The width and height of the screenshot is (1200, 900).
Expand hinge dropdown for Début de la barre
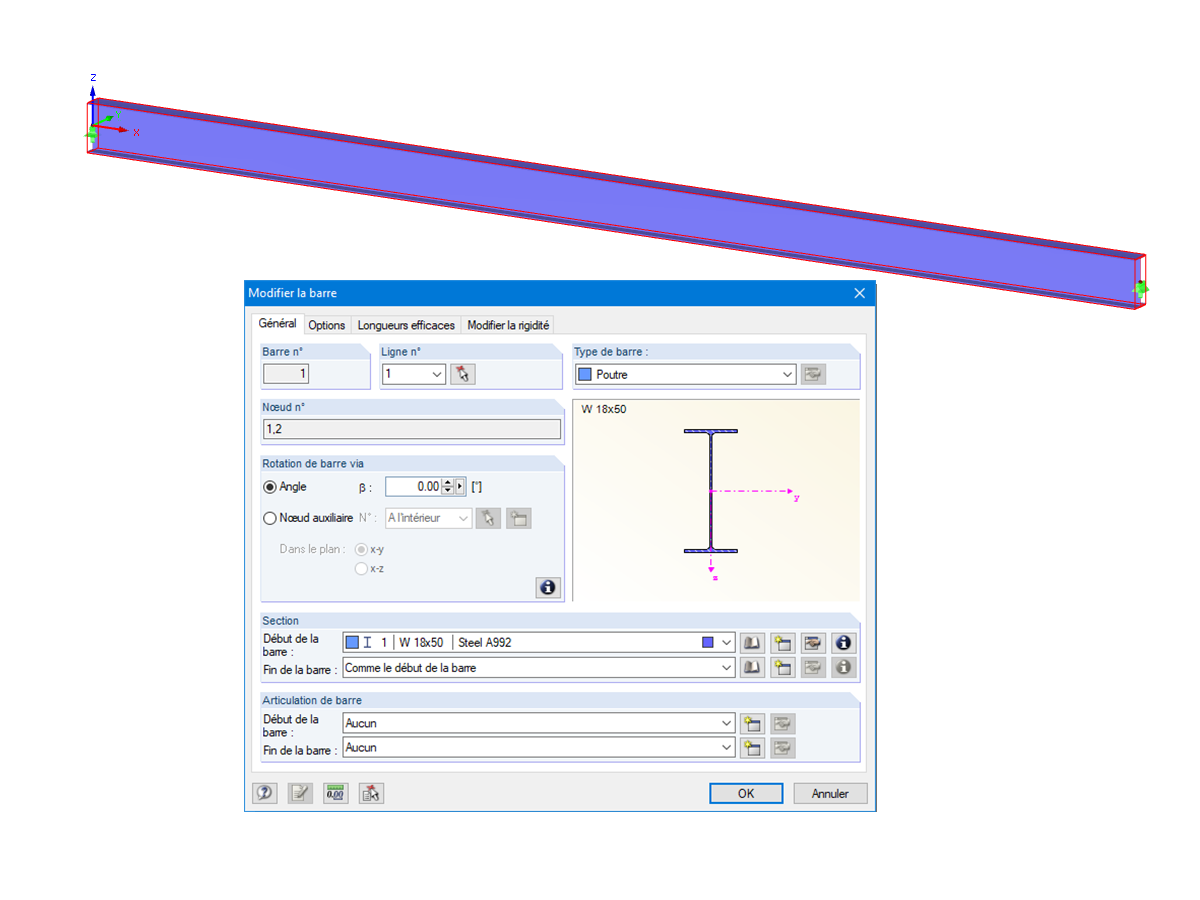727,723
